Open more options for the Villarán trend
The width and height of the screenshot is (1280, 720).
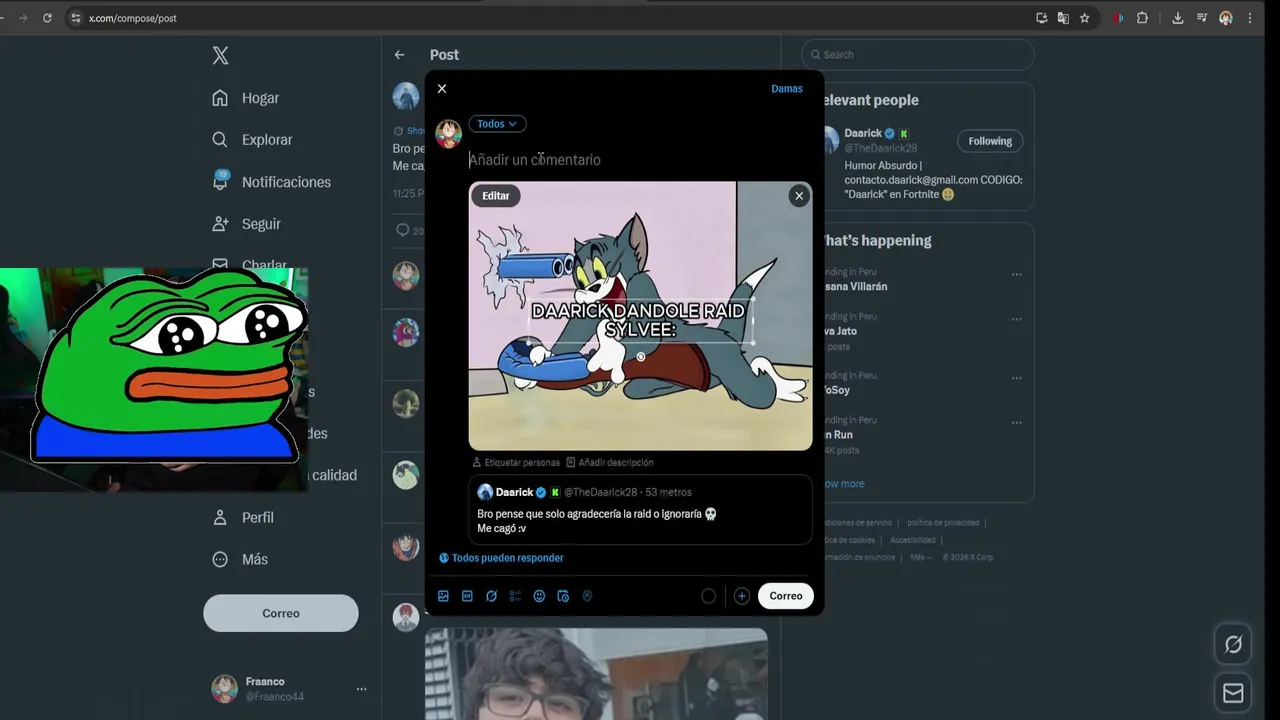pyautogui.click(x=1016, y=274)
